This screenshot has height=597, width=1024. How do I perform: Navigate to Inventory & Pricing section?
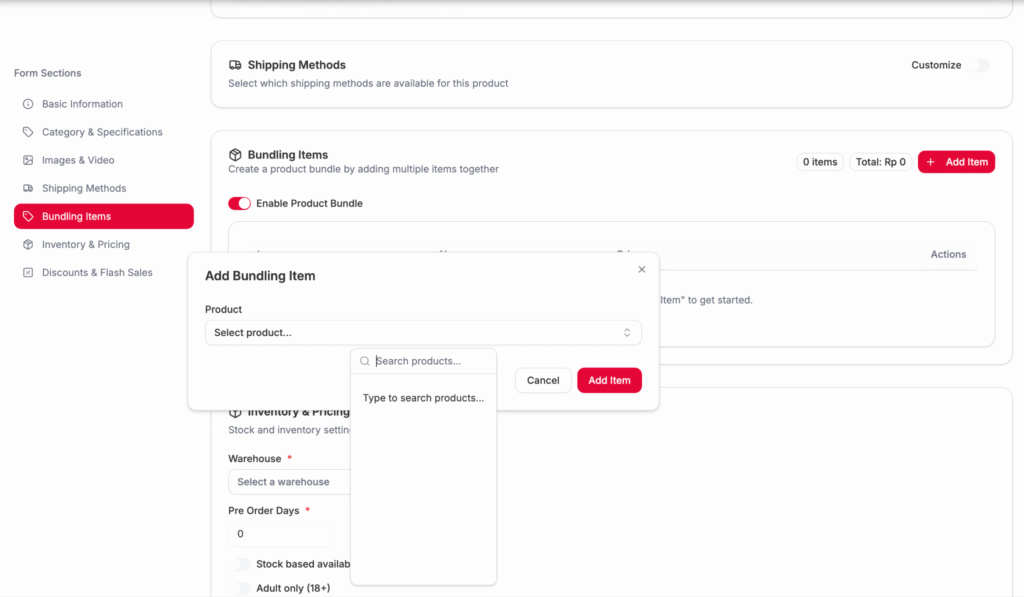coord(85,244)
